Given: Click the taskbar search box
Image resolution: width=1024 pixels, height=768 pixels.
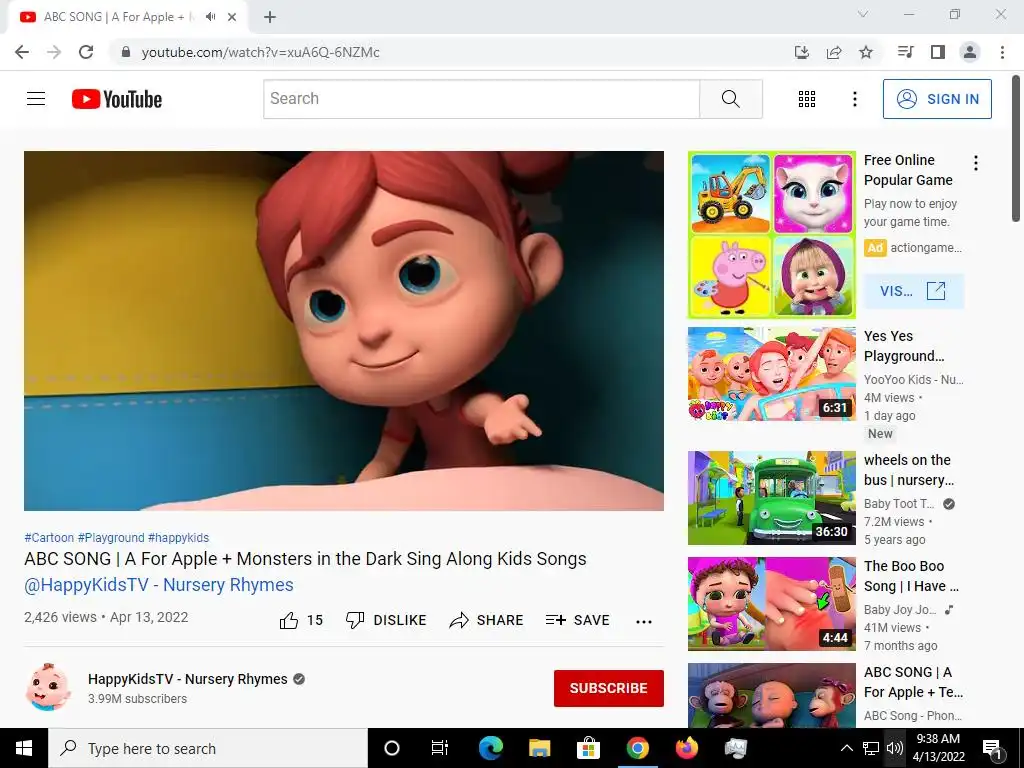Looking at the screenshot, I should coord(208,748).
